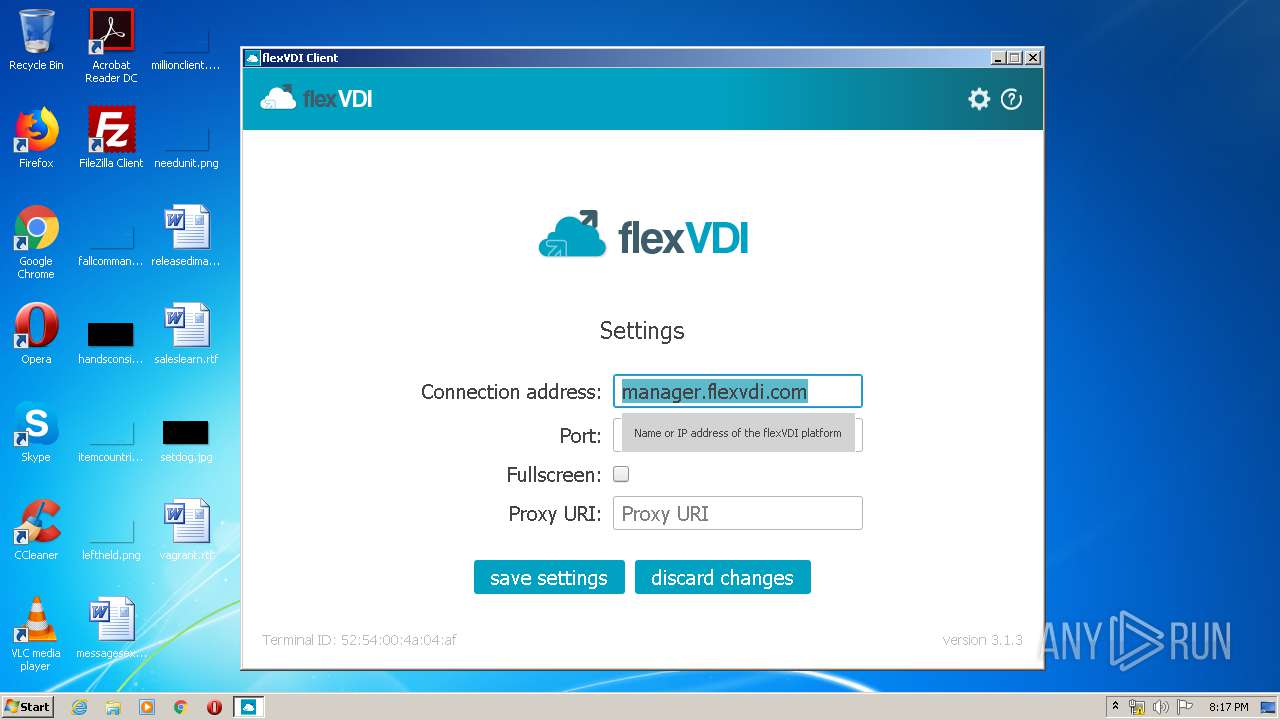Click the save settings button
This screenshot has height=720, width=1280.
(x=549, y=577)
